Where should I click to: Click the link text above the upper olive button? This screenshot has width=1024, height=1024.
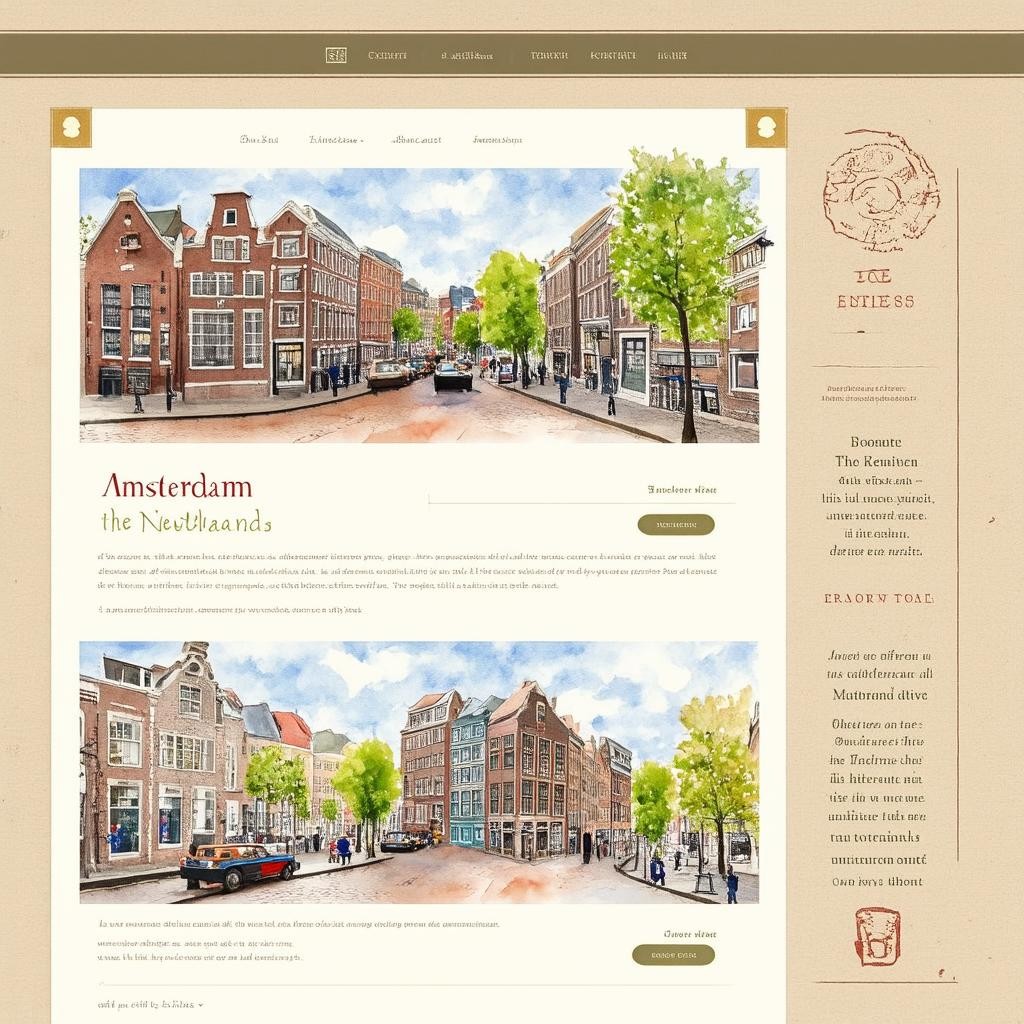[x=682, y=490]
